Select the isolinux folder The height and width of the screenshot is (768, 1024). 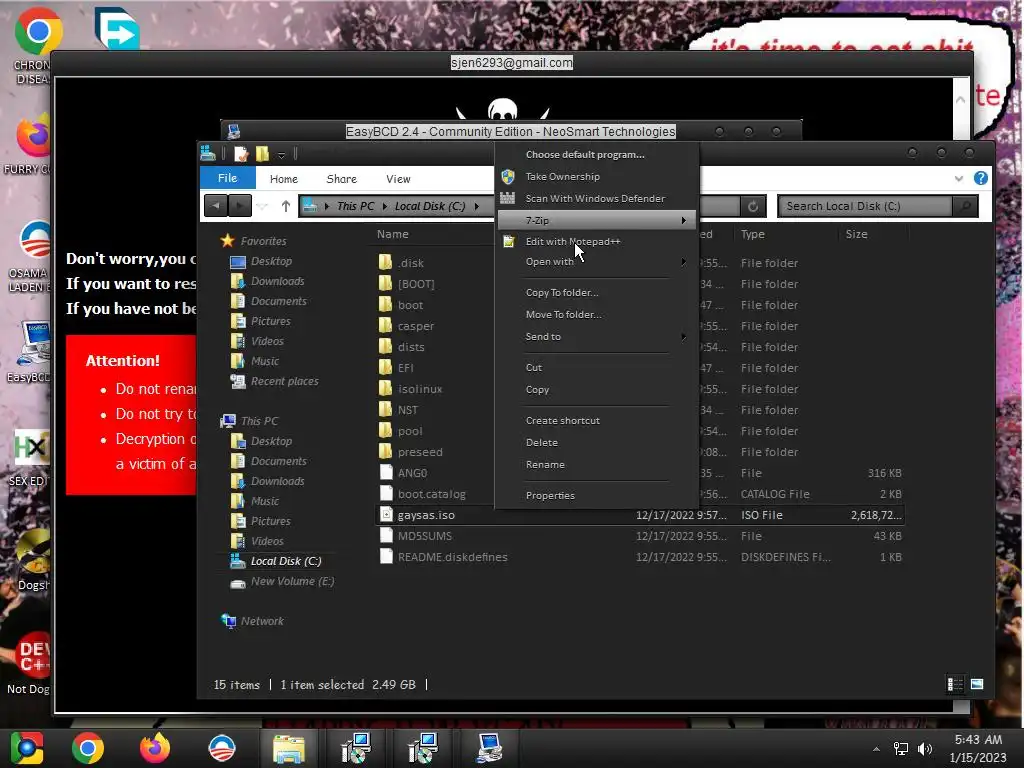(x=419, y=389)
